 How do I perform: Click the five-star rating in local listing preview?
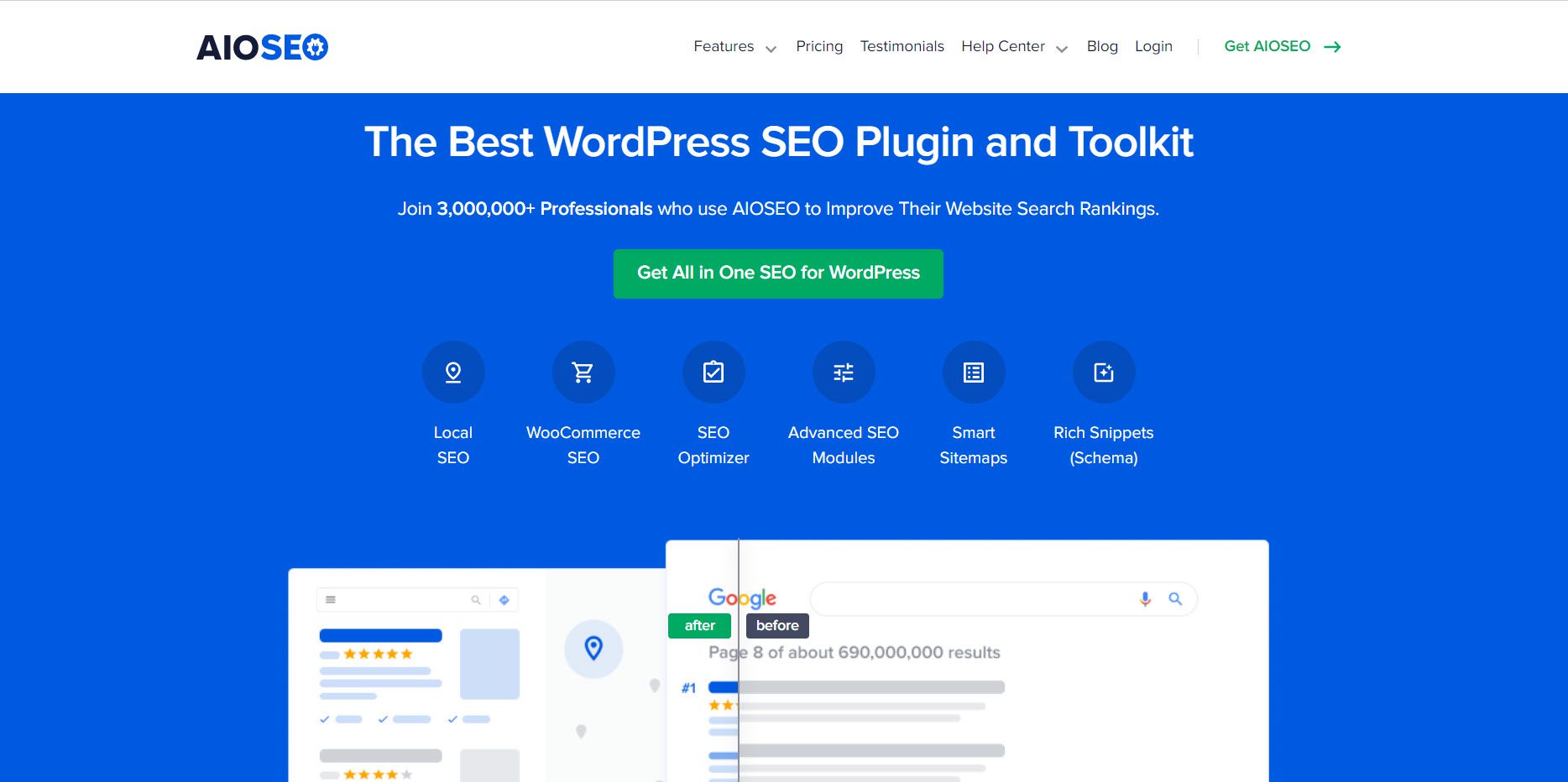pos(378,654)
